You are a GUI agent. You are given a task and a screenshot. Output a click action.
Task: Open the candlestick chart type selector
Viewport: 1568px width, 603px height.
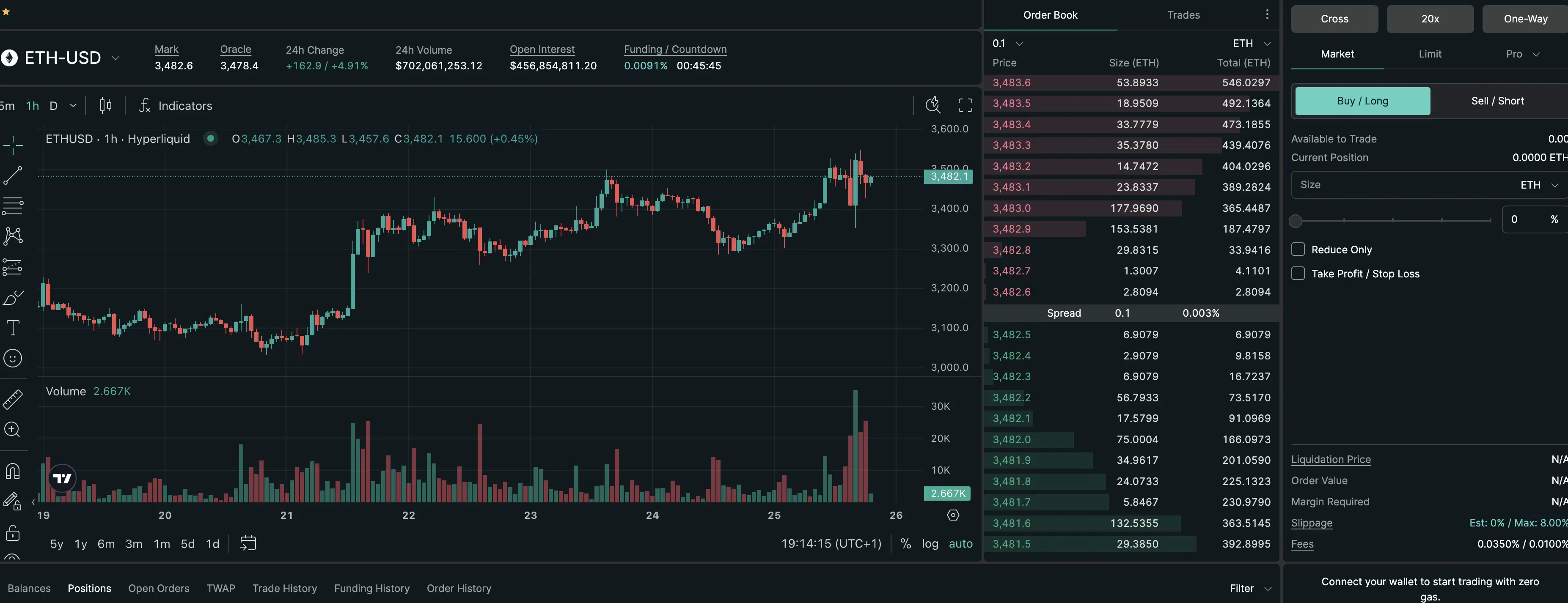pos(105,106)
